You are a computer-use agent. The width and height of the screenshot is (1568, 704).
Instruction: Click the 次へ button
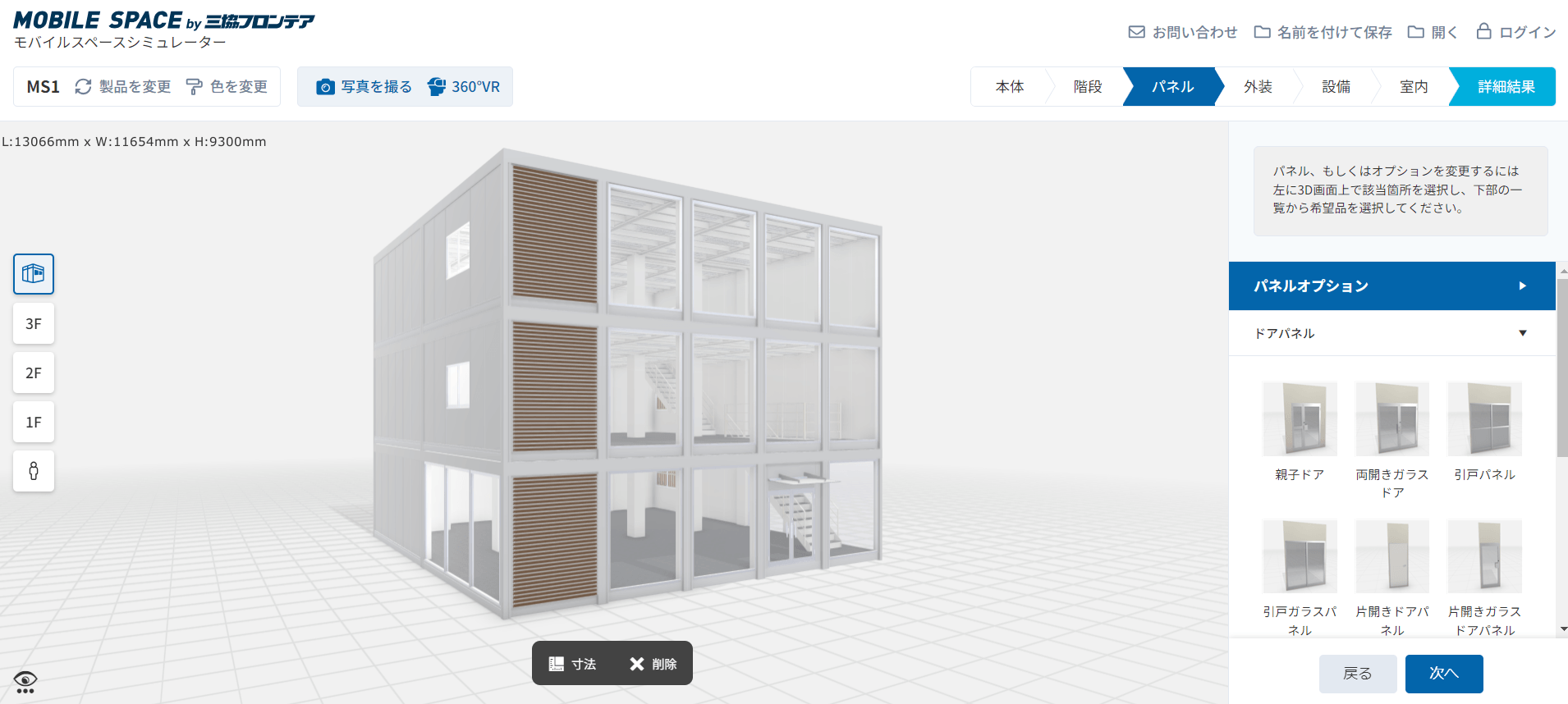[x=1443, y=674]
